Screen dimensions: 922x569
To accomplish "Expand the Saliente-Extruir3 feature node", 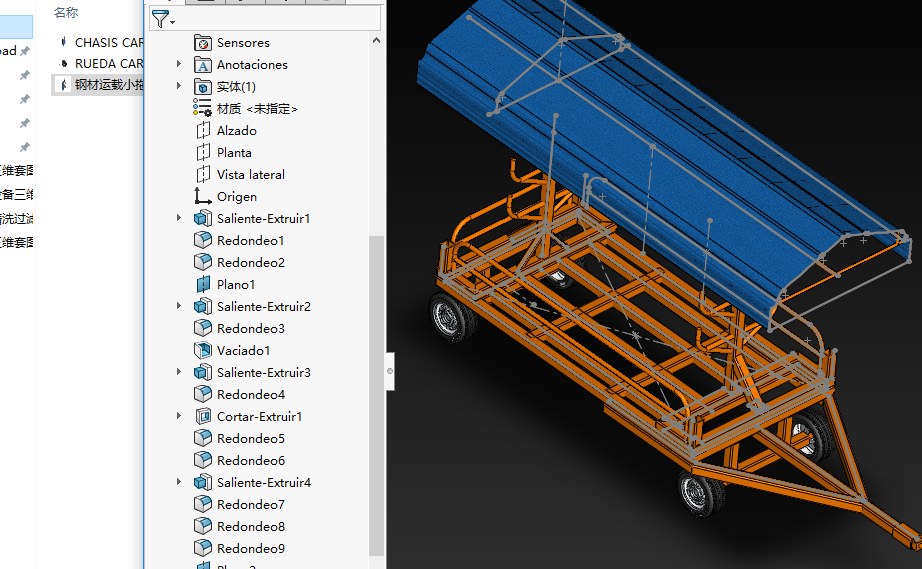I will point(179,371).
